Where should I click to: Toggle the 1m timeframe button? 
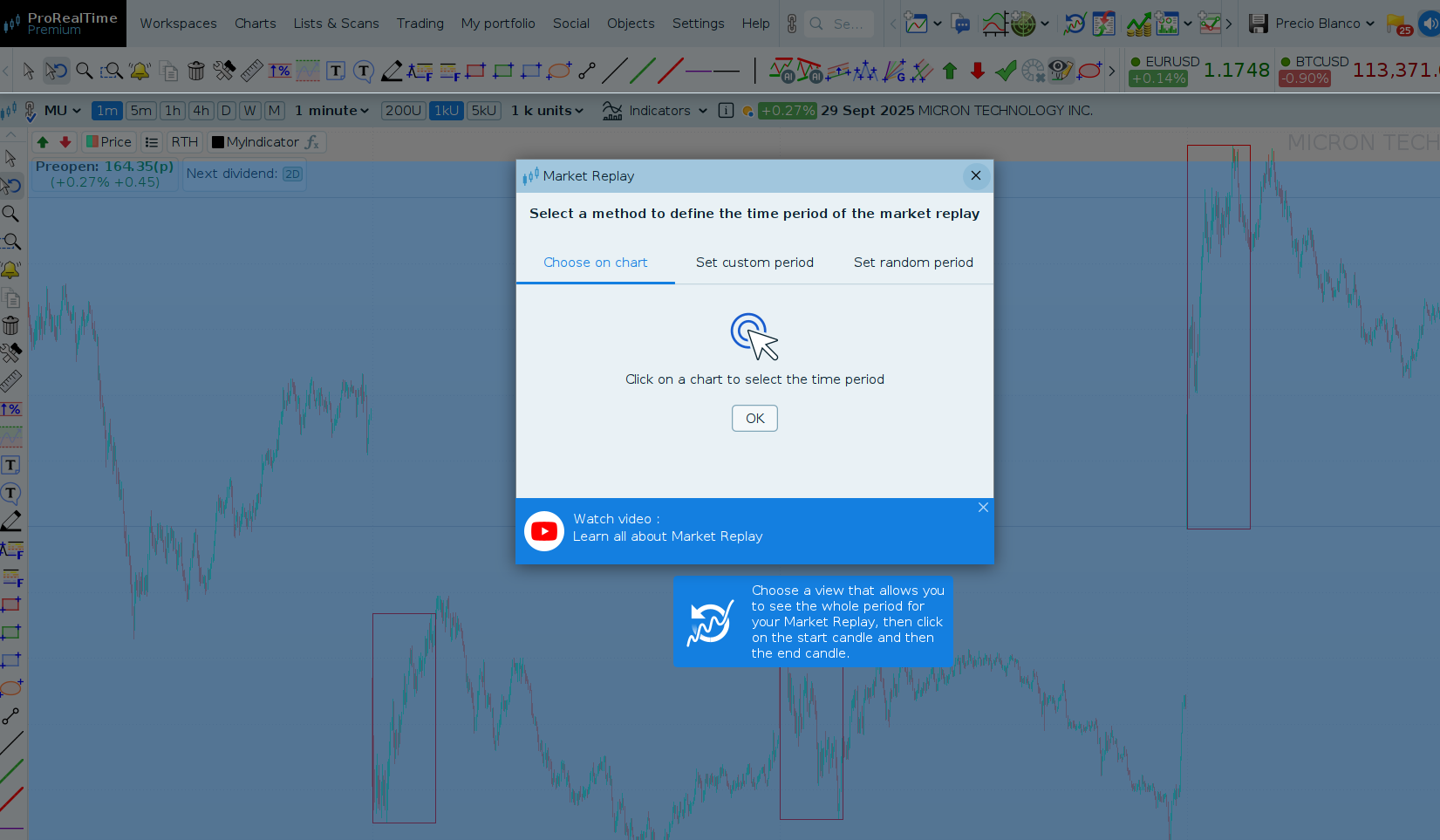[x=107, y=111]
